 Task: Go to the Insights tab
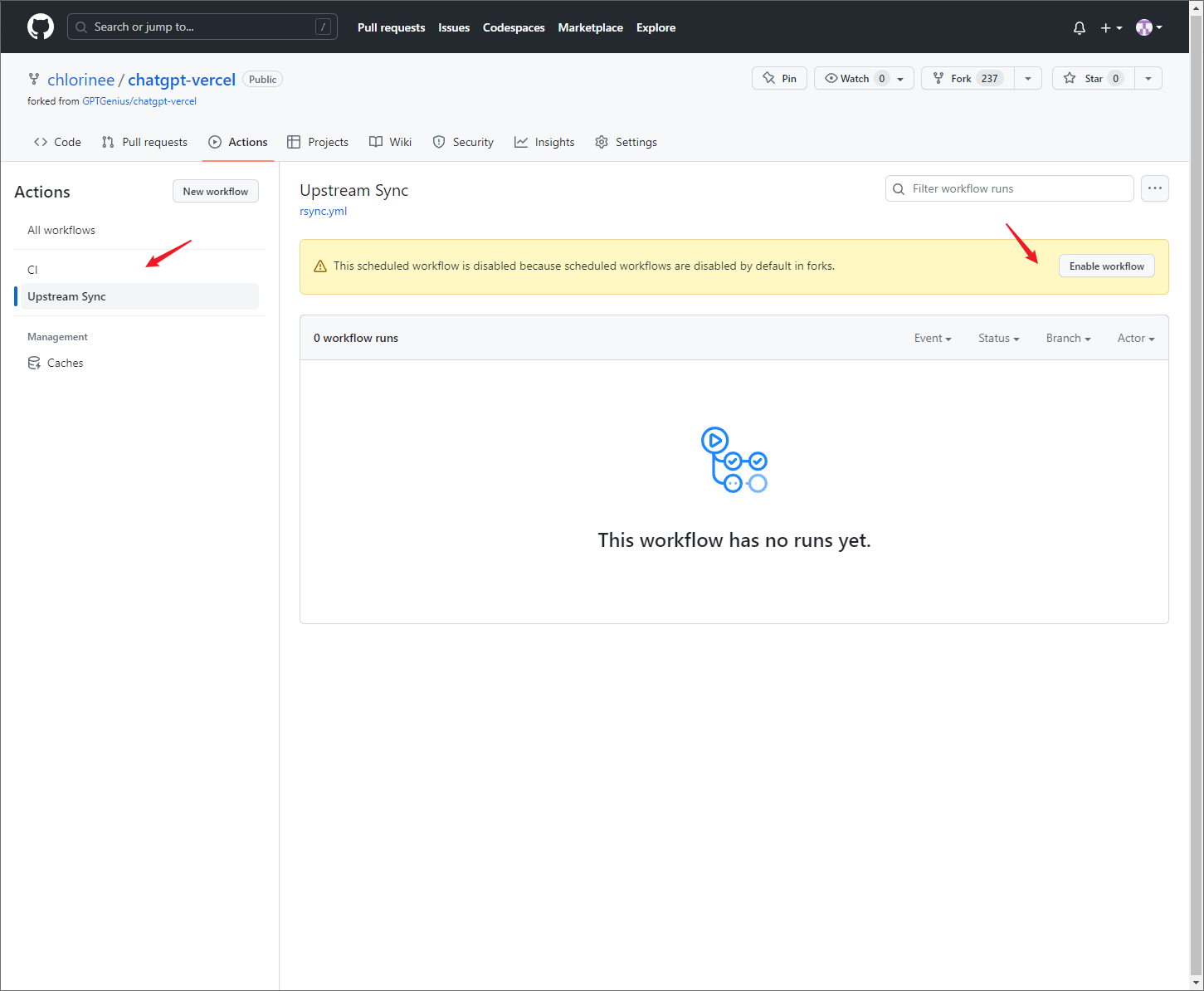coord(544,142)
